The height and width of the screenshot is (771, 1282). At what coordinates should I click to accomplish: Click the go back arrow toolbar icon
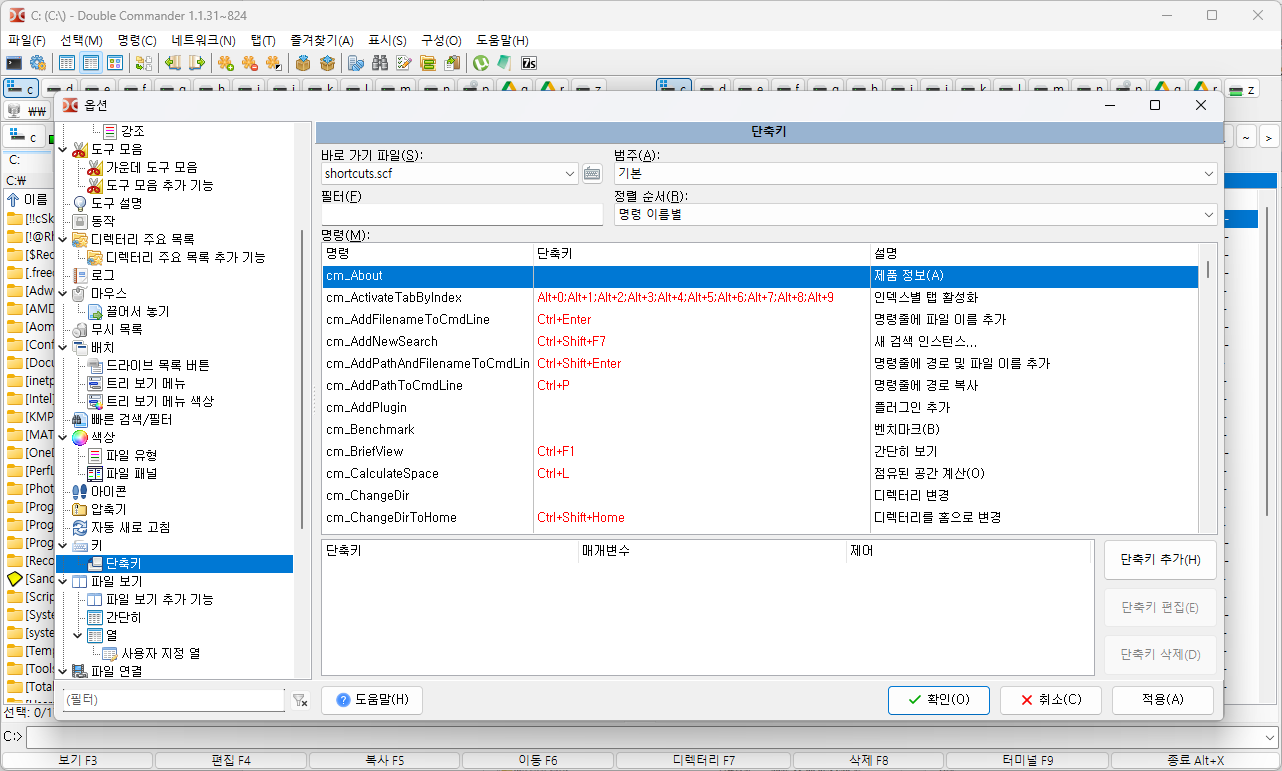pos(173,63)
